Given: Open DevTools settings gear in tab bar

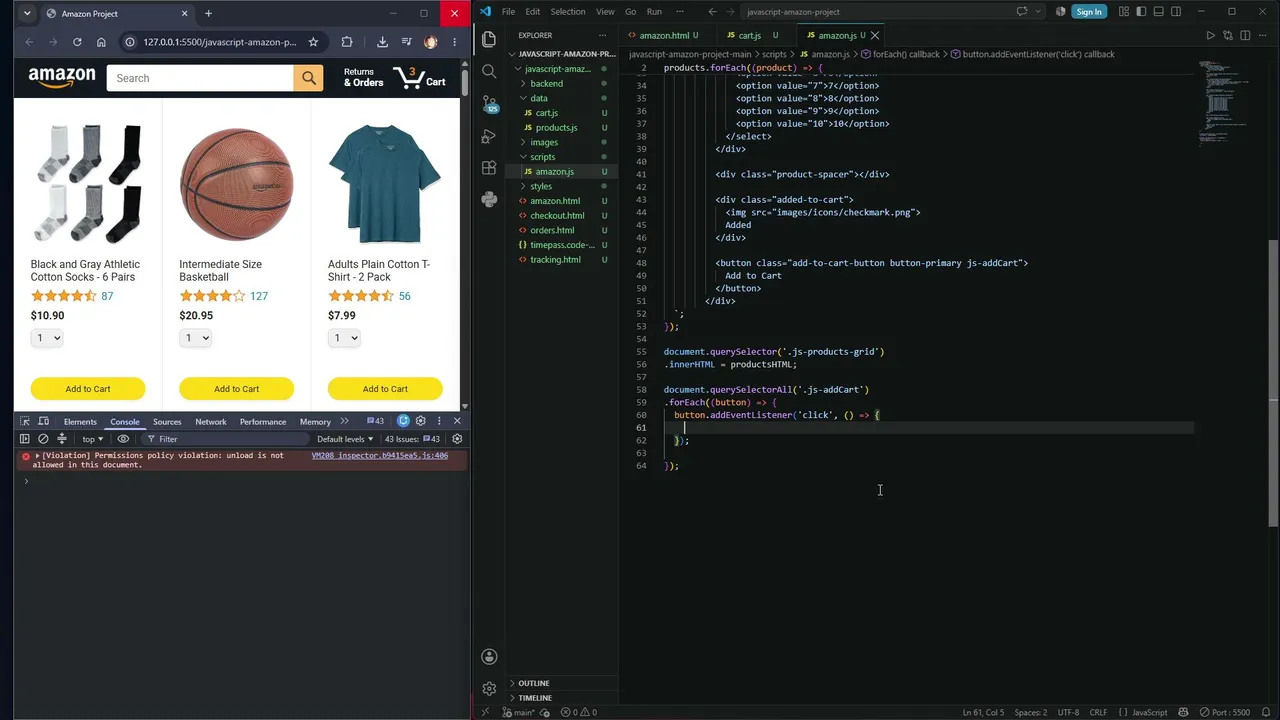Looking at the screenshot, I should coord(421,421).
